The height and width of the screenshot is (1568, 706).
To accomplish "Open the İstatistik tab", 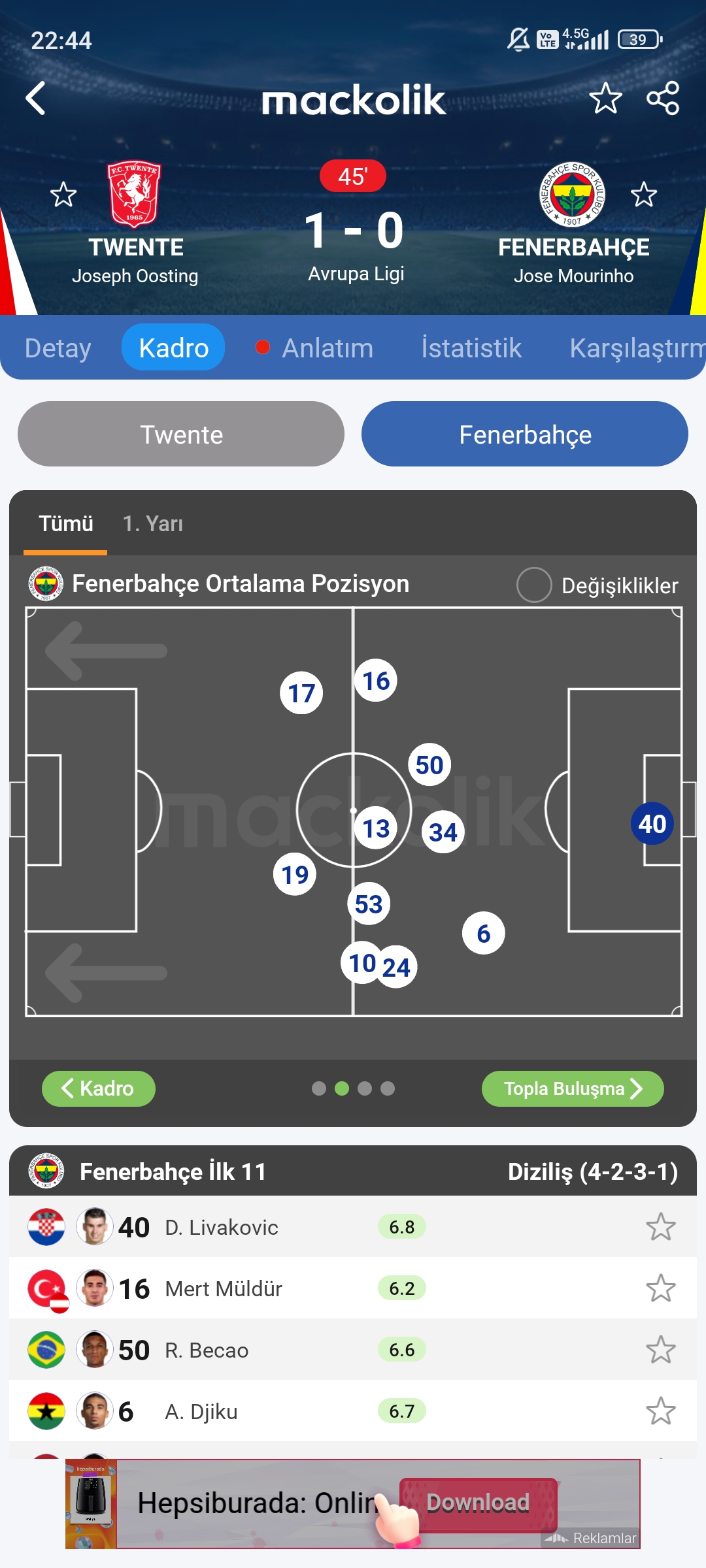I will click(x=471, y=348).
